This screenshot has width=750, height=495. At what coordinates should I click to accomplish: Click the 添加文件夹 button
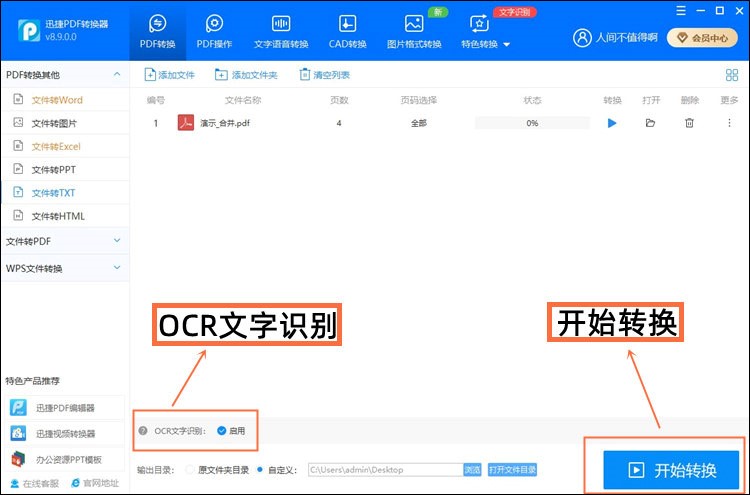click(x=246, y=75)
